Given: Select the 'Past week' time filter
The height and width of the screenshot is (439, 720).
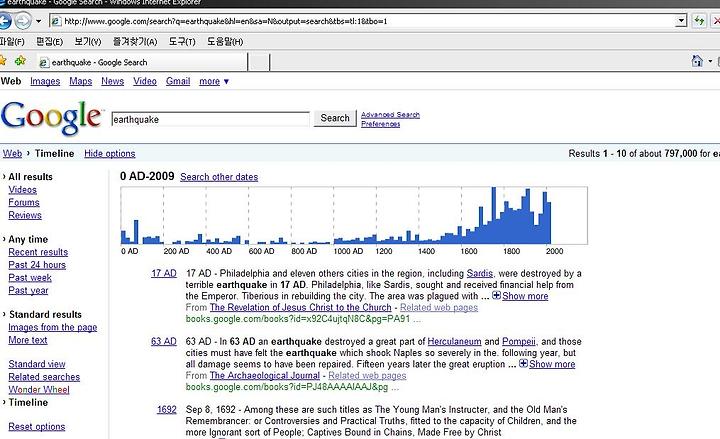Looking at the screenshot, I should pyautogui.click(x=30, y=278).
